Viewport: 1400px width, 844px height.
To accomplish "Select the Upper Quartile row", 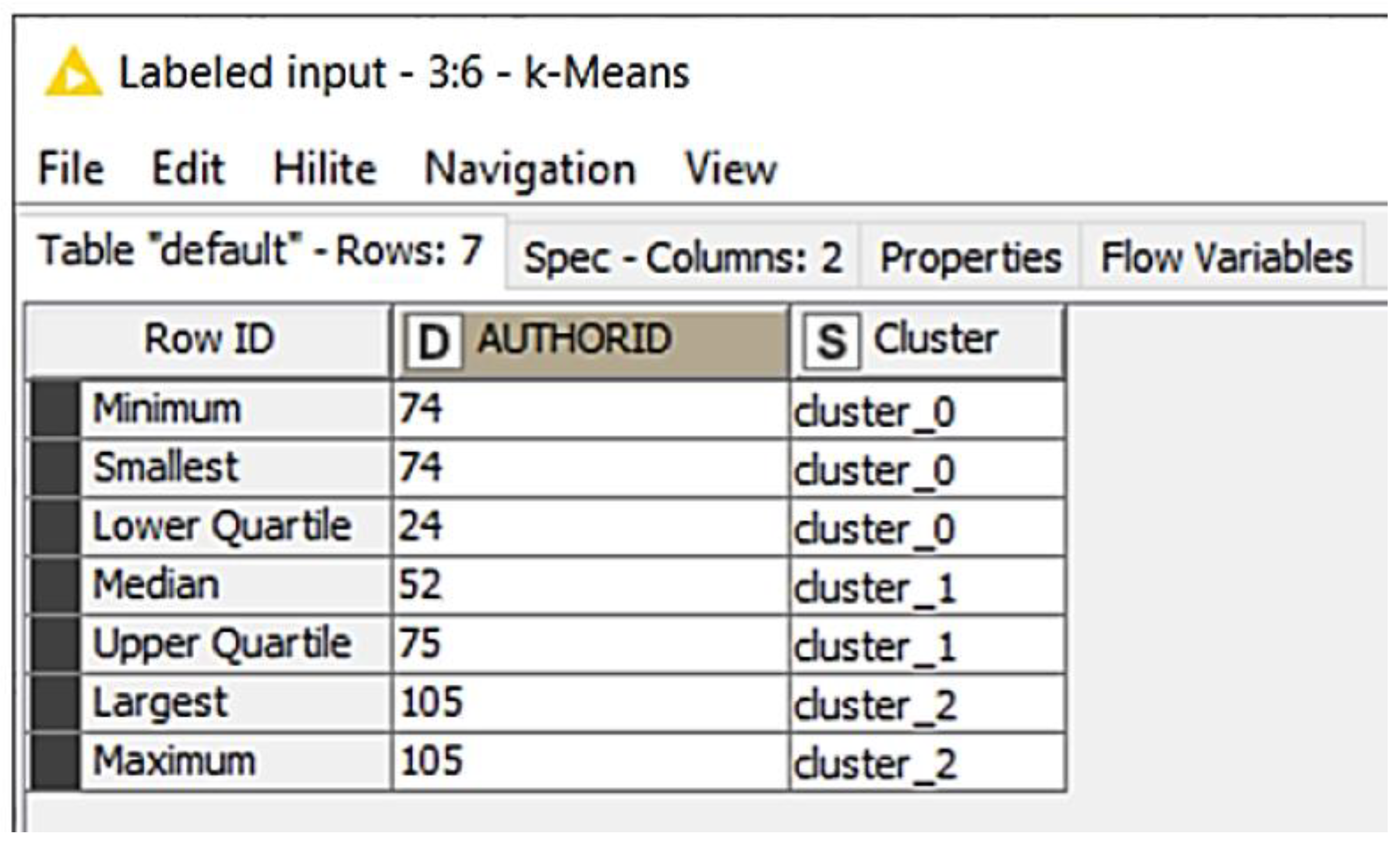I will [222, 643].
